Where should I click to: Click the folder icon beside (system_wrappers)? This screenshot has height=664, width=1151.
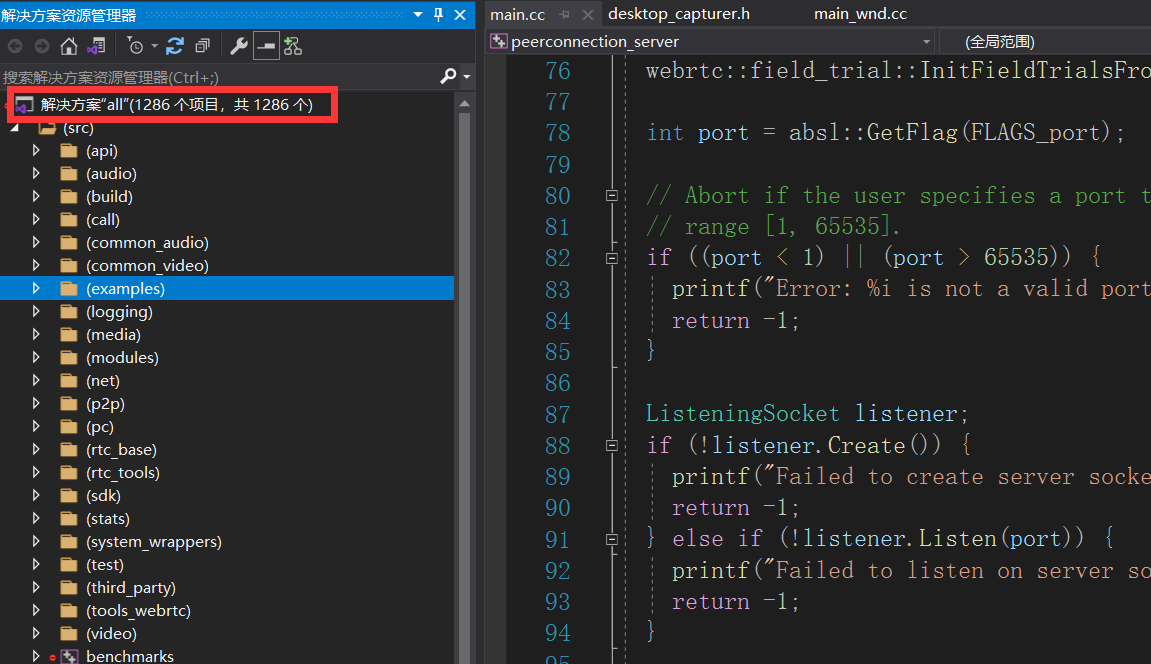tap(69, 541)
